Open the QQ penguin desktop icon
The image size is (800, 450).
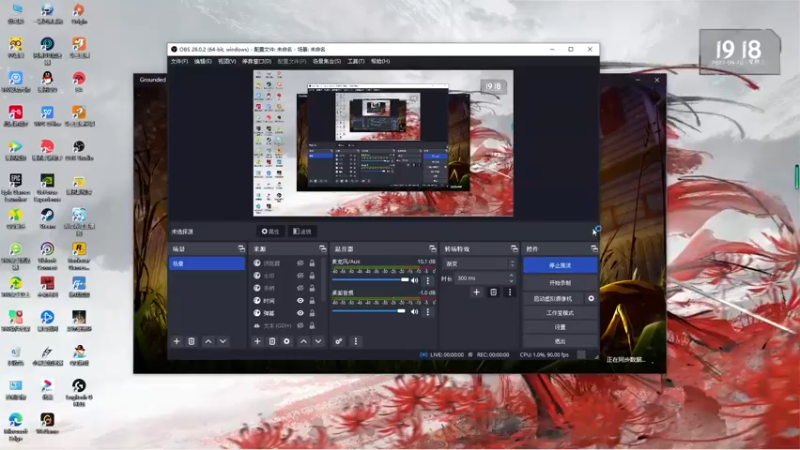47,82
